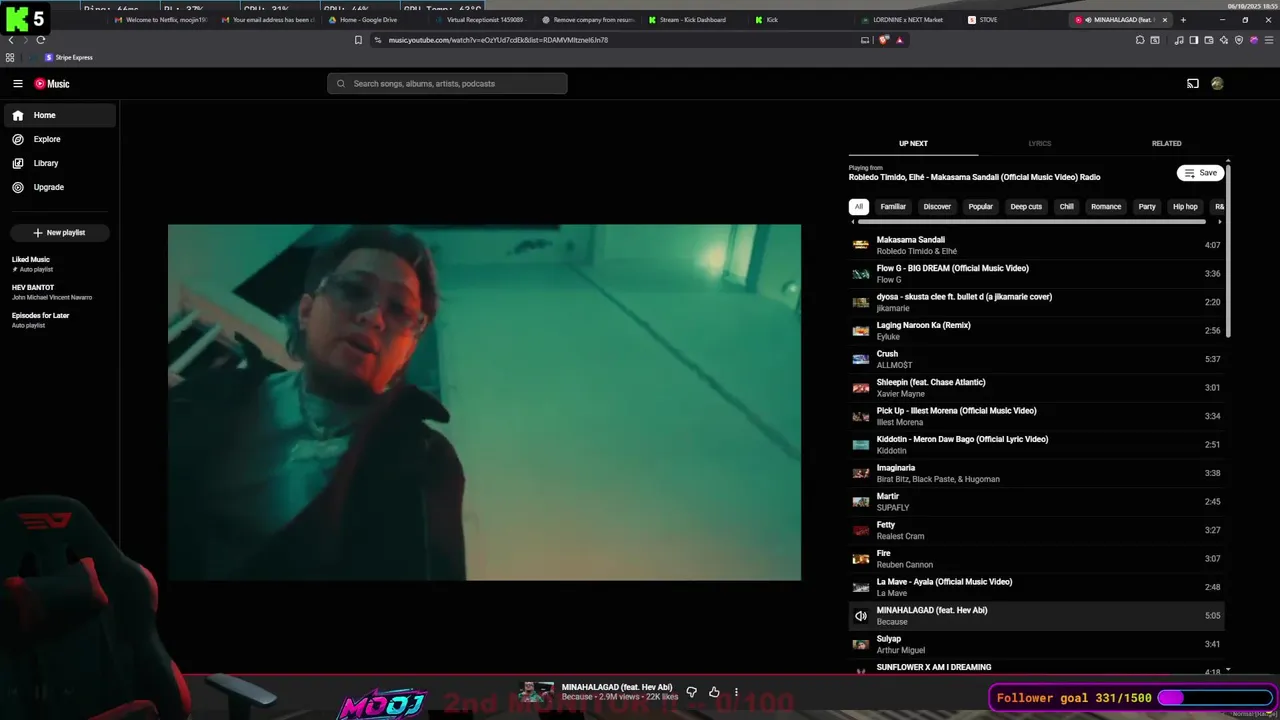1280x720 pixels.
Task: Click the playing music video
Action: 484,402
